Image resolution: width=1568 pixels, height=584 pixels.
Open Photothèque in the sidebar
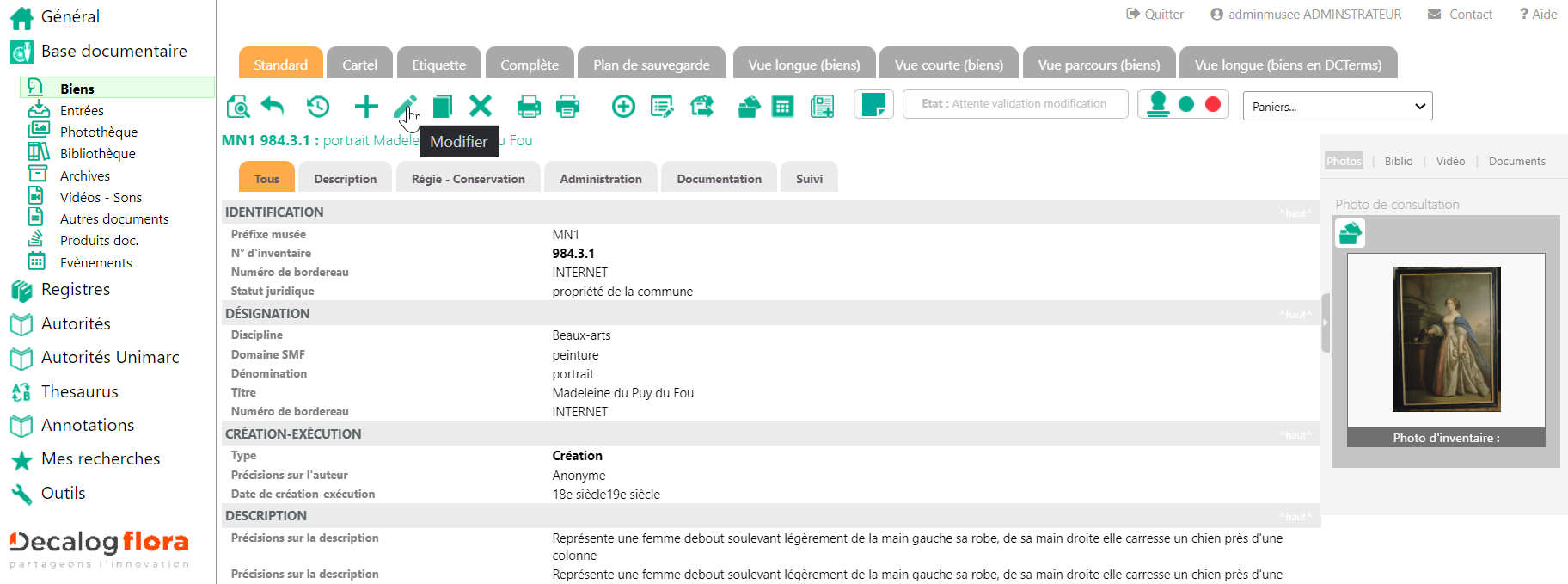pos(98,132)
